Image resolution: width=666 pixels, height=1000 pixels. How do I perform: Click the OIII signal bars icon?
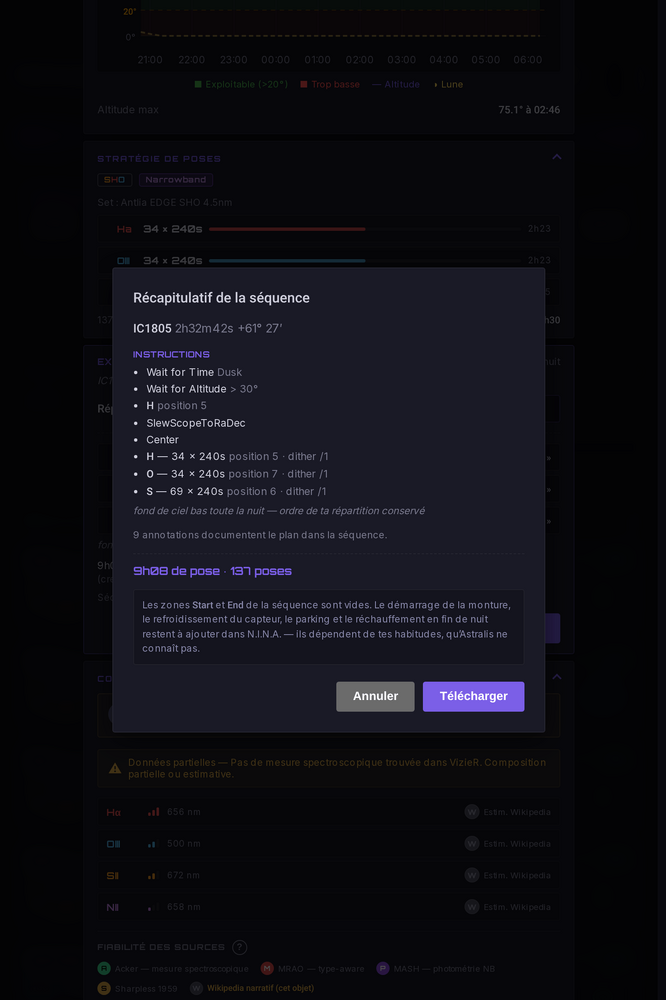tap(152, 844)
